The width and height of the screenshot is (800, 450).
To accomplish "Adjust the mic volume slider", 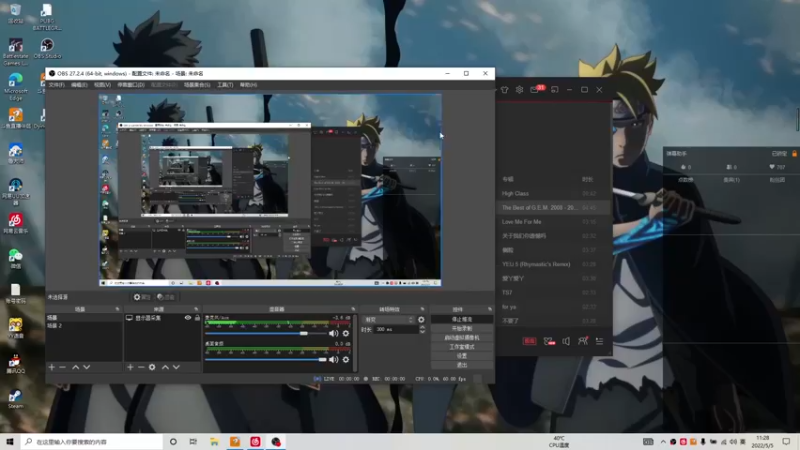I will coord(265,333).
